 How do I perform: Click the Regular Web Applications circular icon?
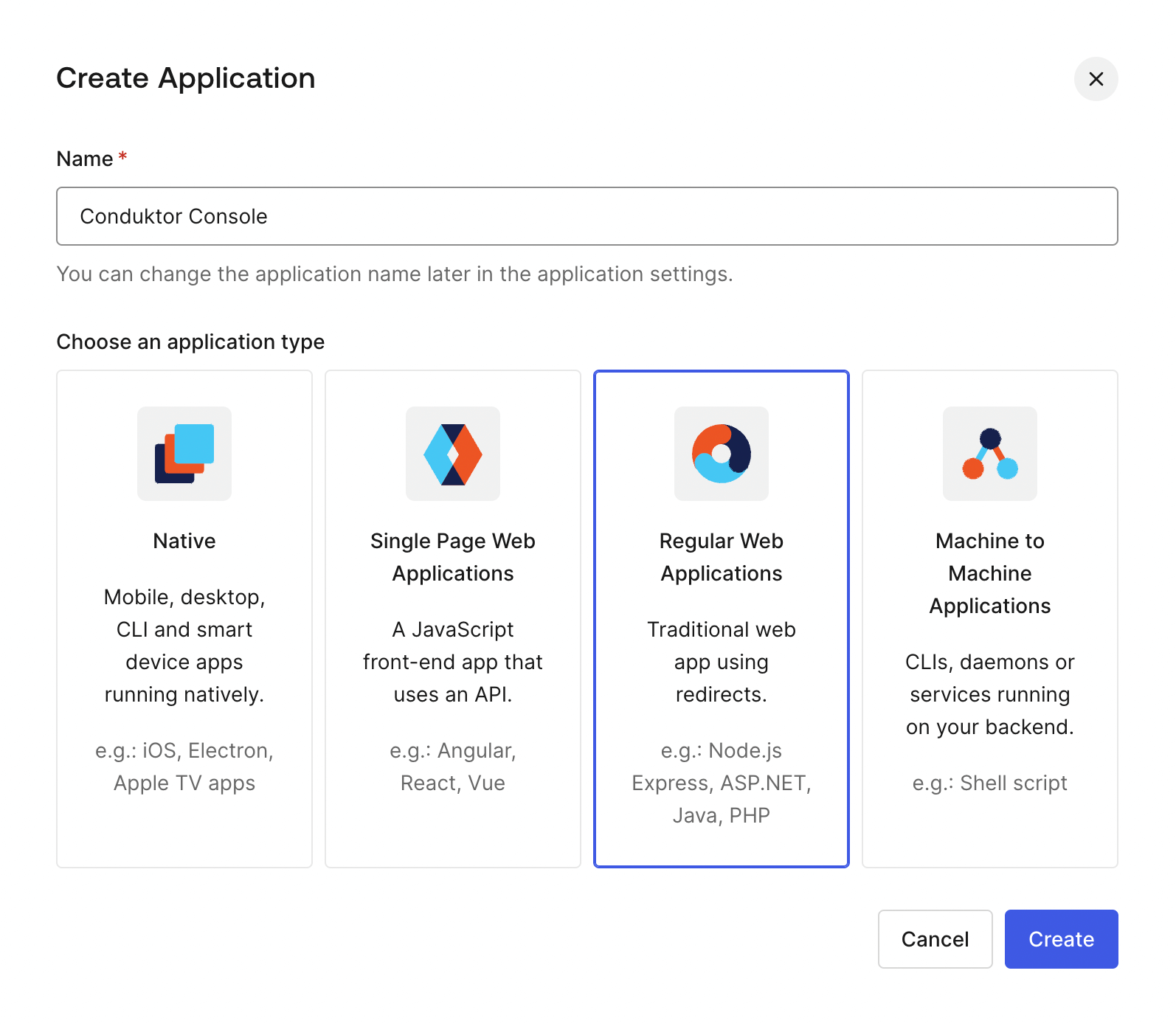tap(722, 454)
